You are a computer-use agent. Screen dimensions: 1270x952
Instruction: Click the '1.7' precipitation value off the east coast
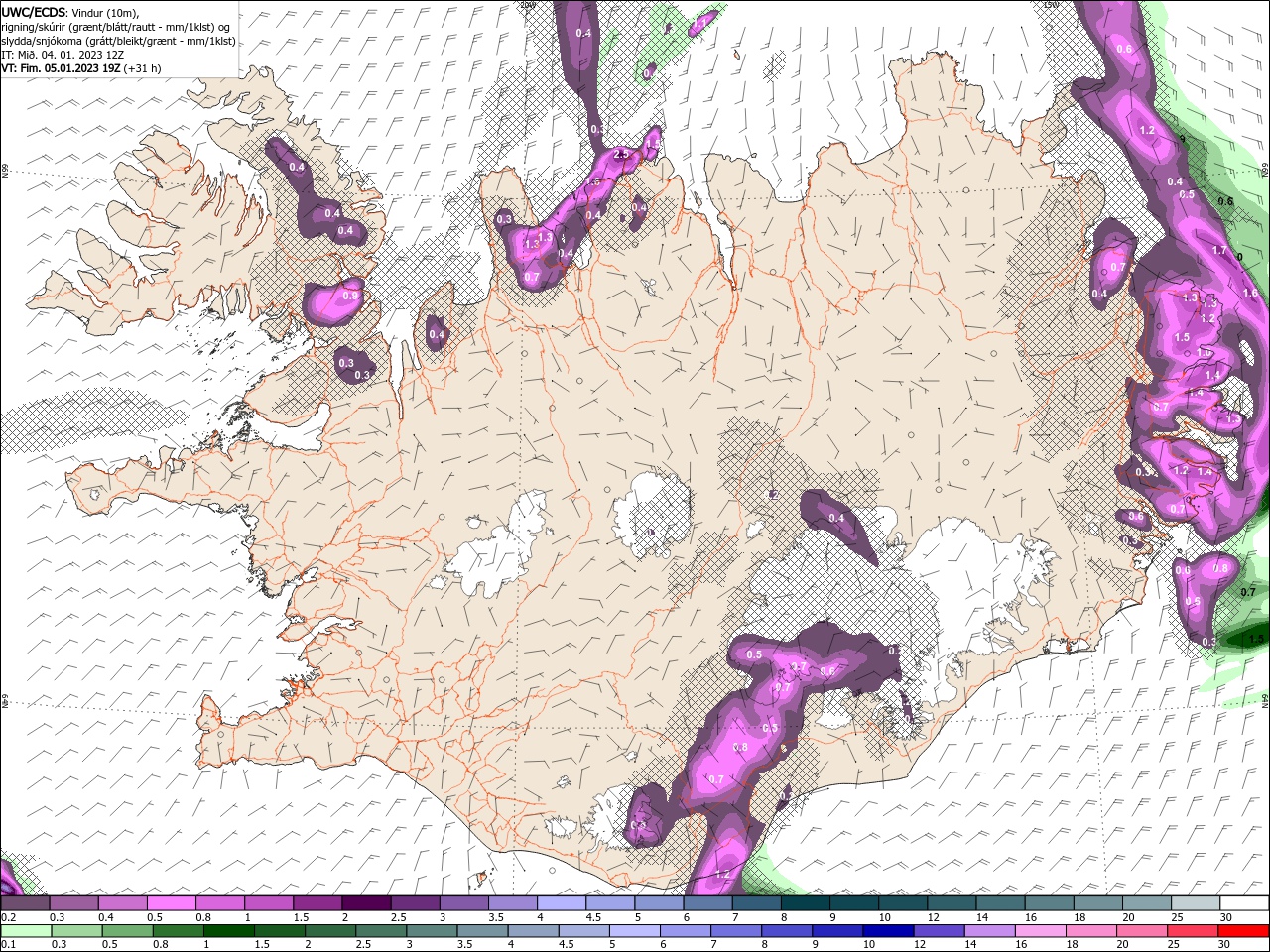click(x=1219, y=251)
